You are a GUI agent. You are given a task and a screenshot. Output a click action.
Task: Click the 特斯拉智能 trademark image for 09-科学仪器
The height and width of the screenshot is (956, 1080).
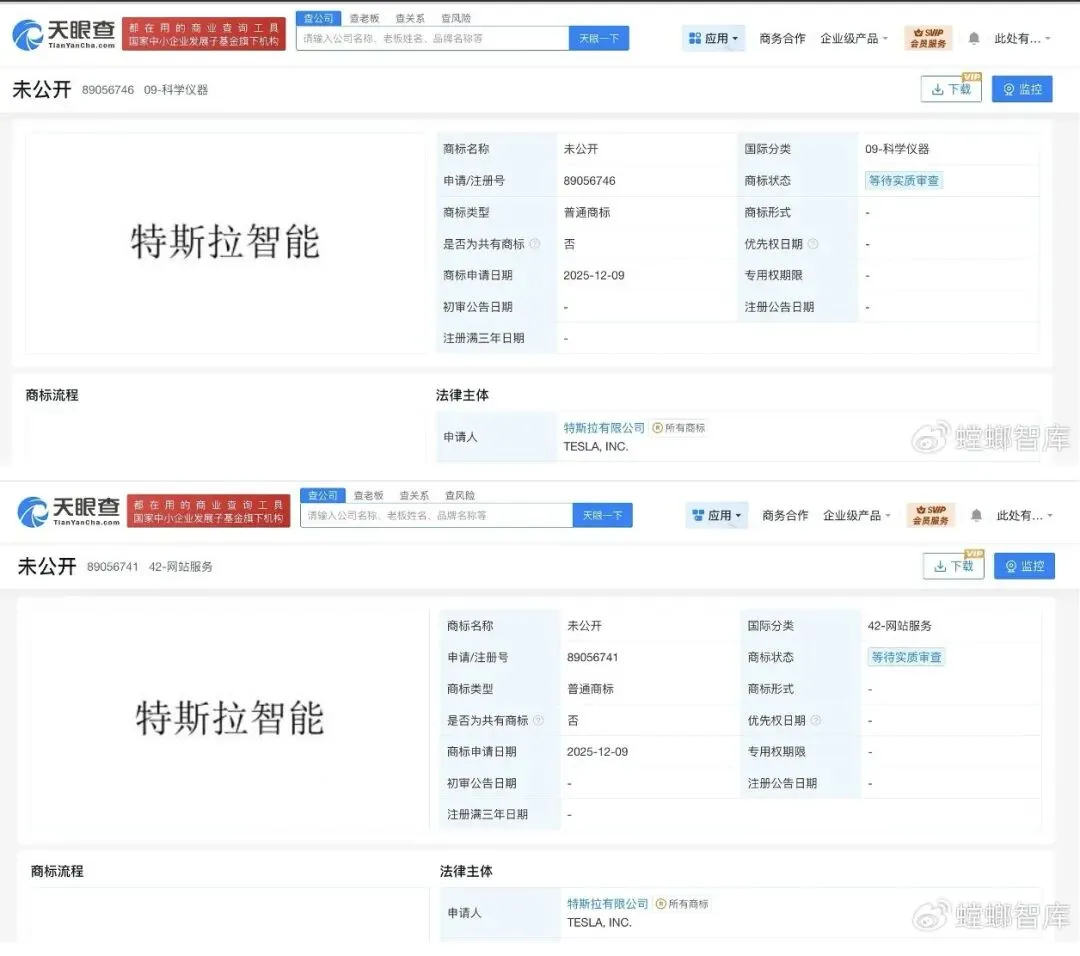(x=225, y=242)
